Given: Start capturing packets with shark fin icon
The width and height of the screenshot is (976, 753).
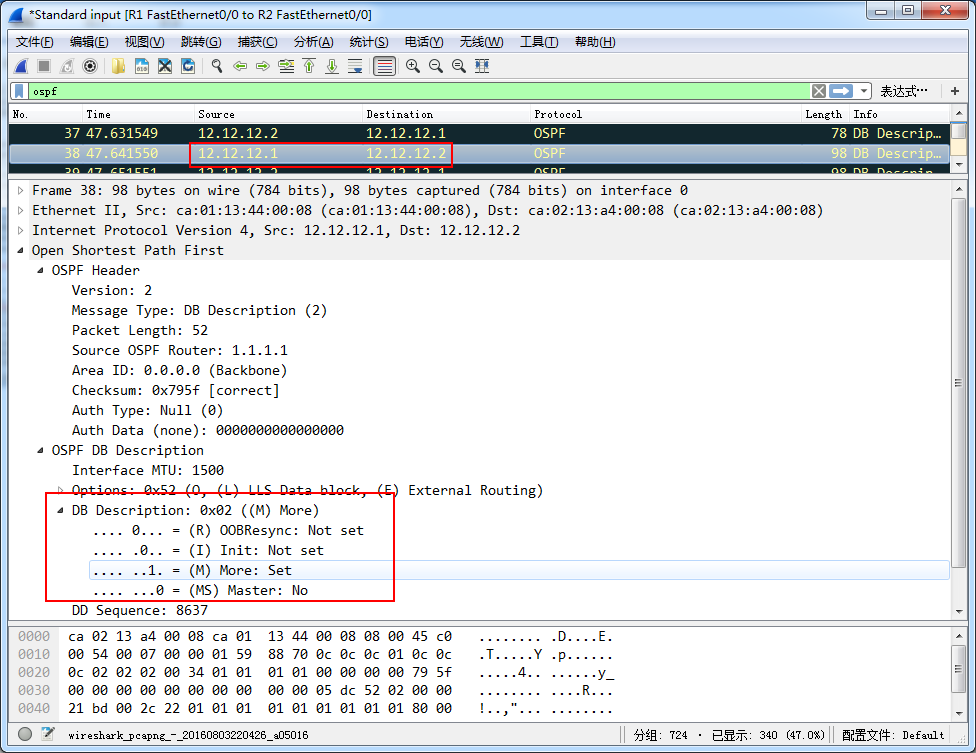Looking at the screenshot, I should [21, 66].
